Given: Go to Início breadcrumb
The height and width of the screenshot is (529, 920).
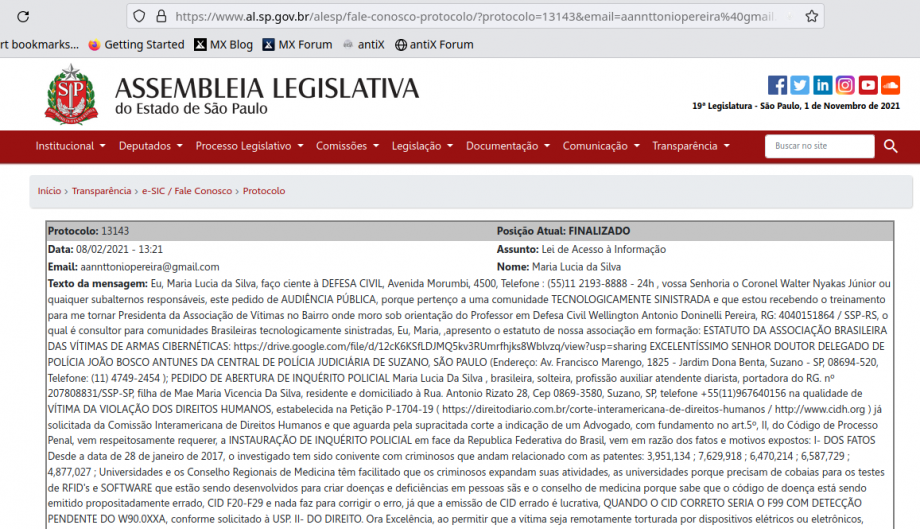Looking at the screenshot, I should click(x=49, y=191).
